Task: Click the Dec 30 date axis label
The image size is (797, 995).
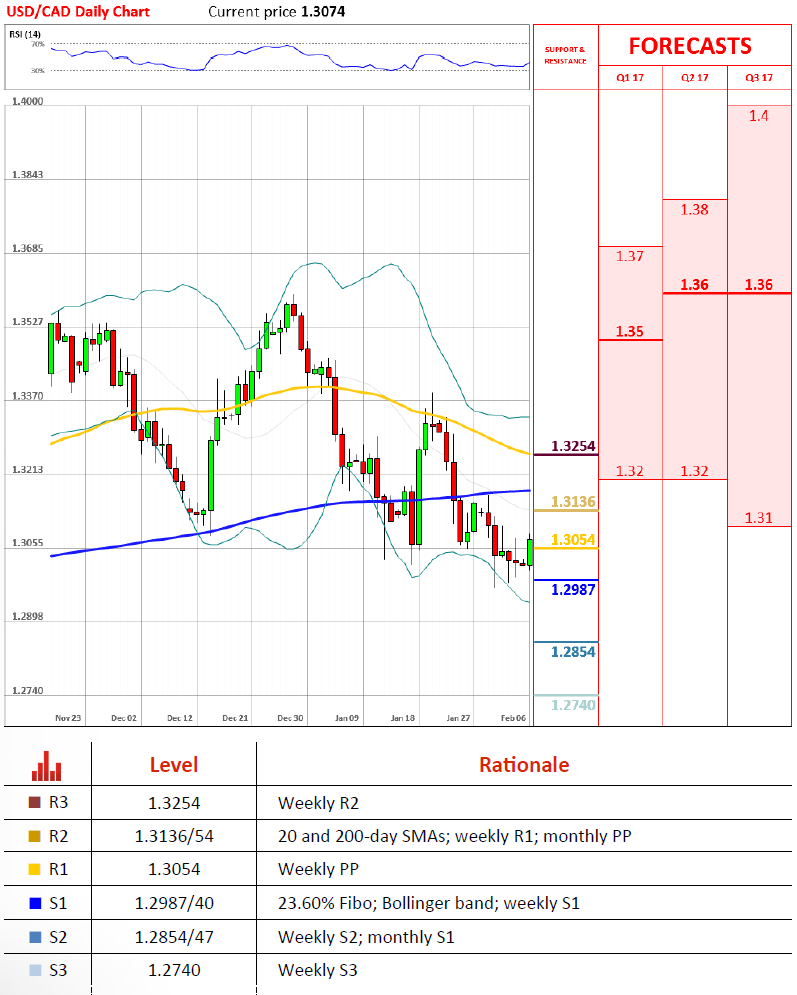Action: coord(290,718)
